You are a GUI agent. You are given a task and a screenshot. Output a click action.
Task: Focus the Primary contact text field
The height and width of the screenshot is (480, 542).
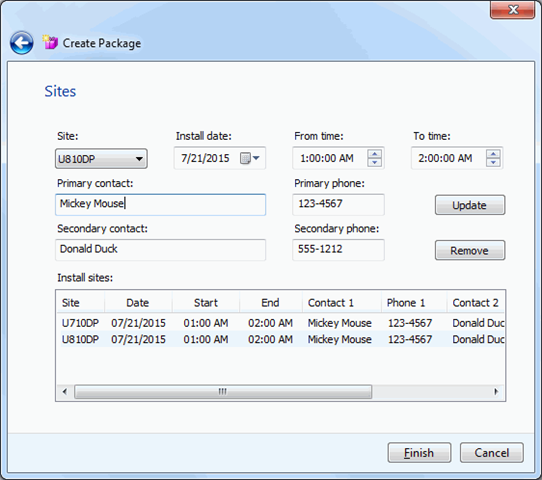160,205
